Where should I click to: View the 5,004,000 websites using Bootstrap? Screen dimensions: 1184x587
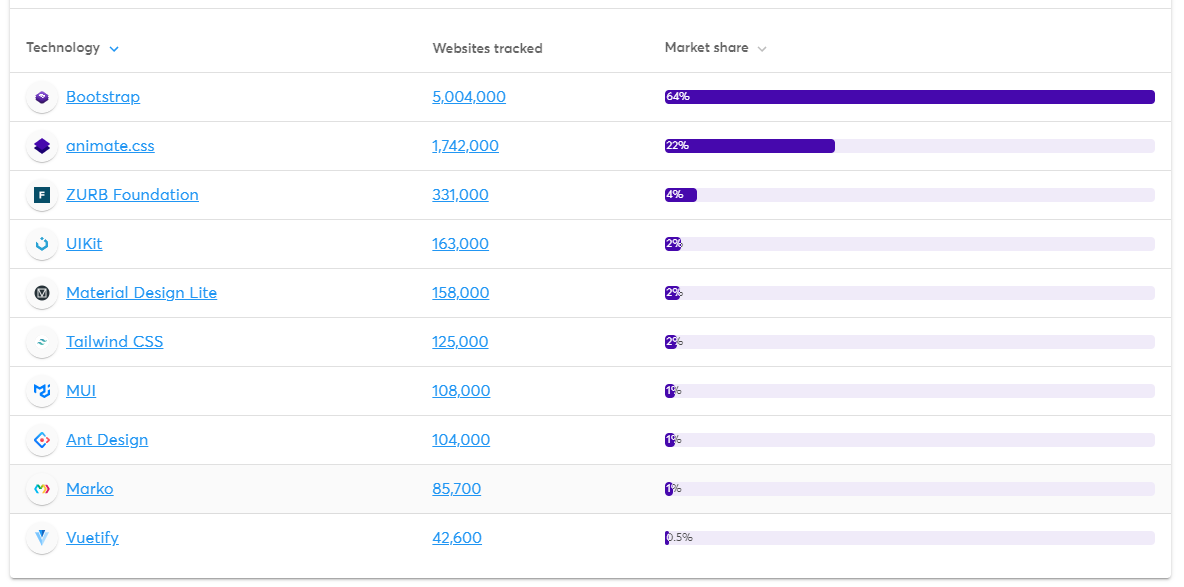(x=469, y=97)
